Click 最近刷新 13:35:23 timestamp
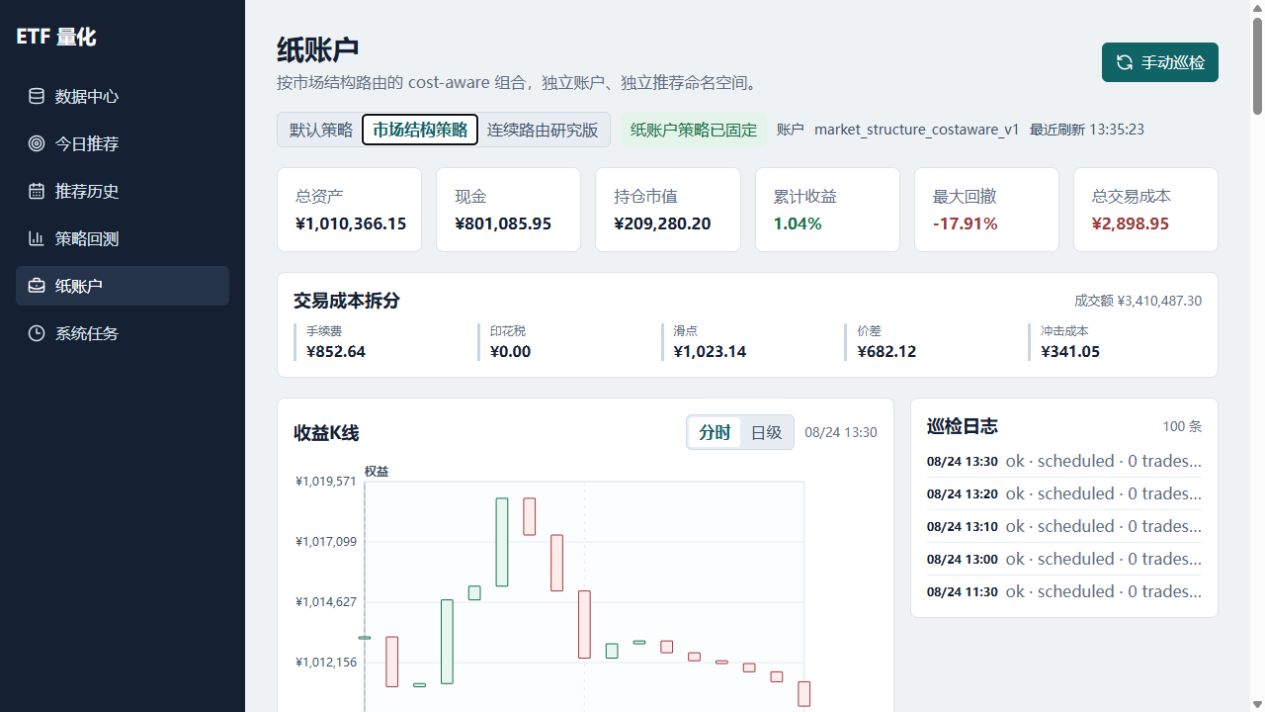Image resolution: width=1265 pixels, height=712 pixels. (x=1087, y=130)
